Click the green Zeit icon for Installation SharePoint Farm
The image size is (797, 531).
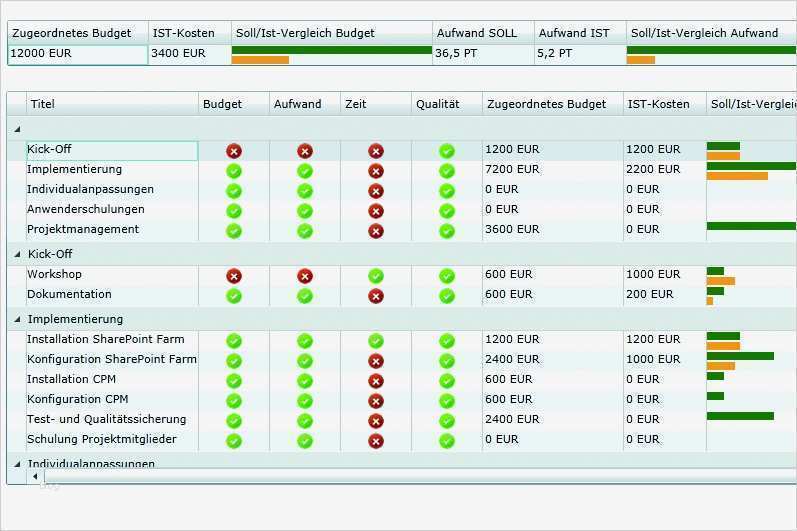coord(376,341)
